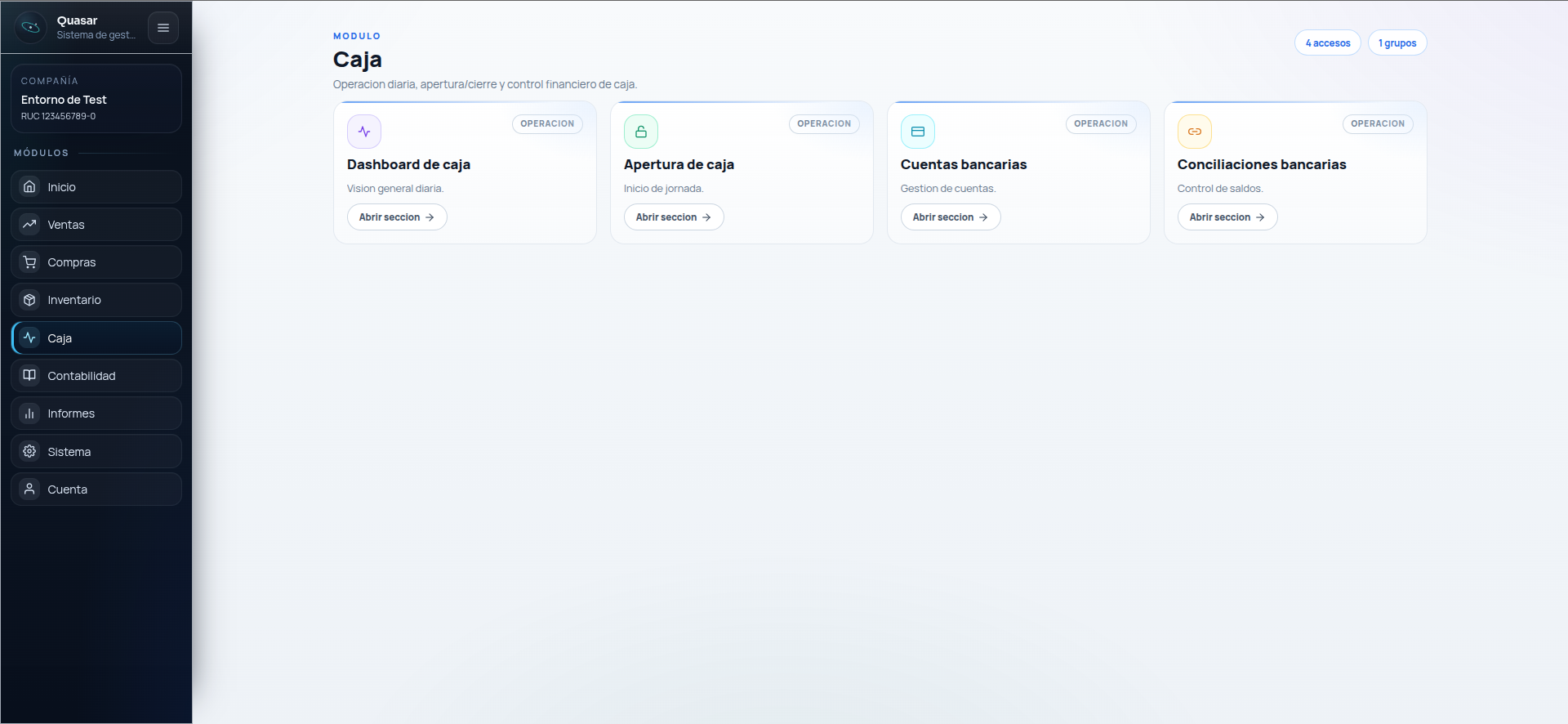Click the Cuenta user icon
This screenshot has width=1568, height=724.
(29, 489)
